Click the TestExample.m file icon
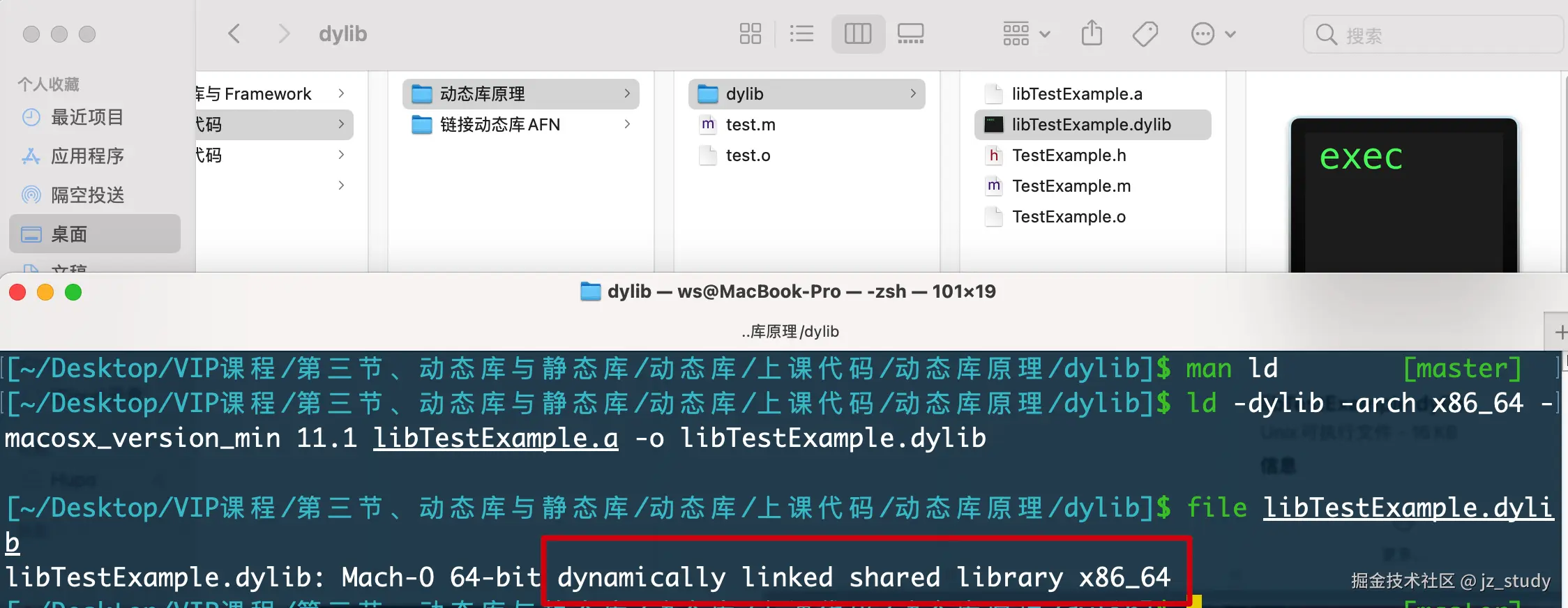Viewport: 1568px width, 608px height. [x=994, y=185]
